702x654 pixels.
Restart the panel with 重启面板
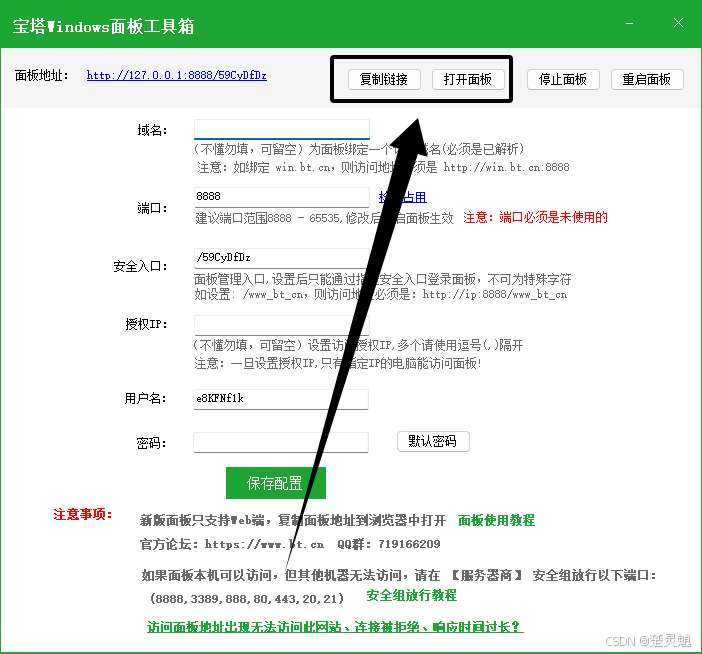tap(647, 80)
